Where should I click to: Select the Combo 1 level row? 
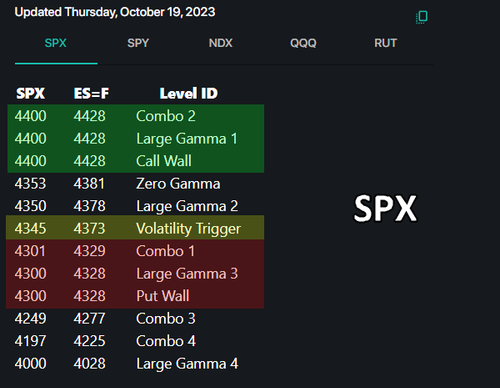coord(135,251)
